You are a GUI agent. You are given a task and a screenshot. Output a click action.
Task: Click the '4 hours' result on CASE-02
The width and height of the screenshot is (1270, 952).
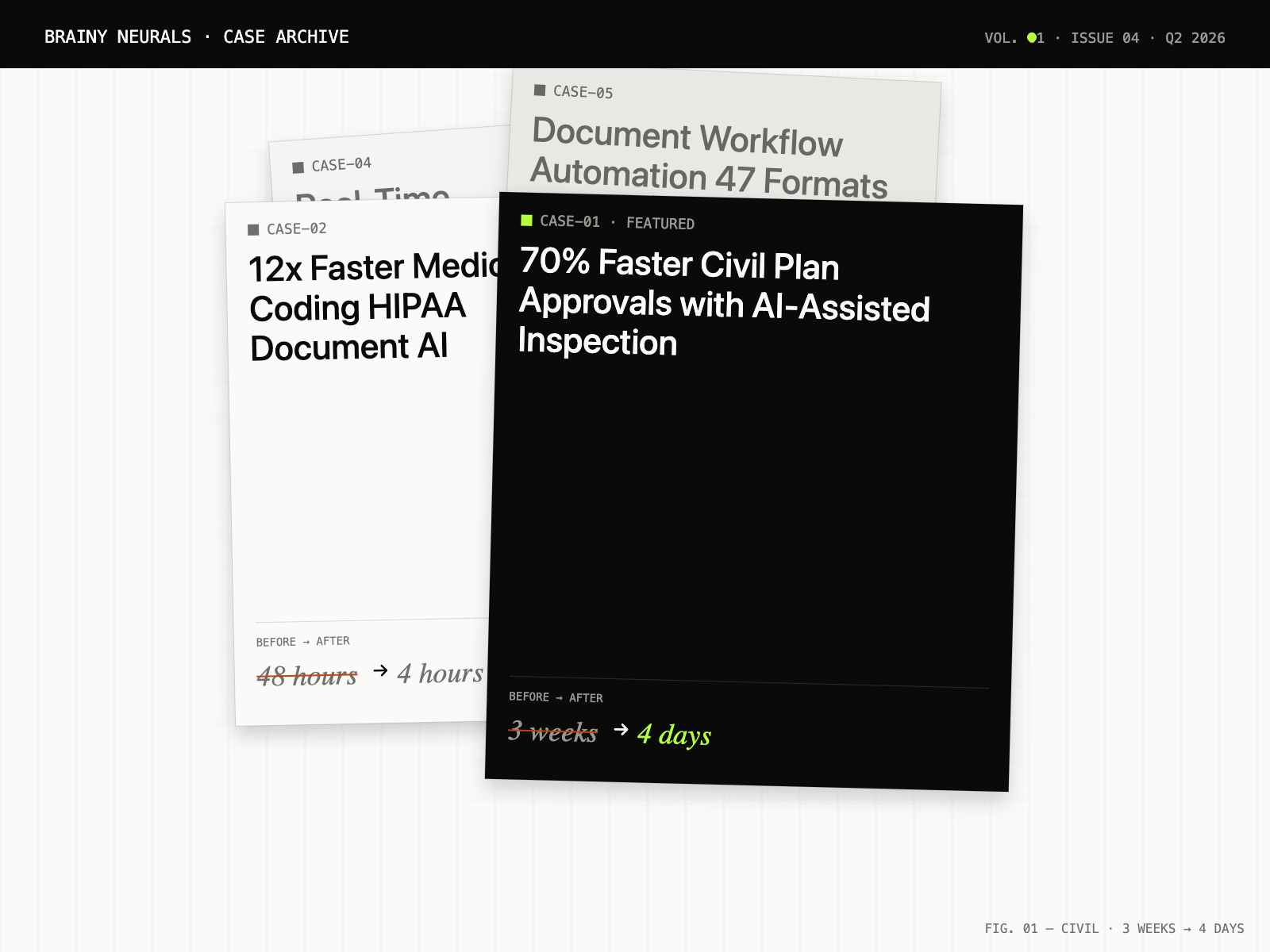440,673
